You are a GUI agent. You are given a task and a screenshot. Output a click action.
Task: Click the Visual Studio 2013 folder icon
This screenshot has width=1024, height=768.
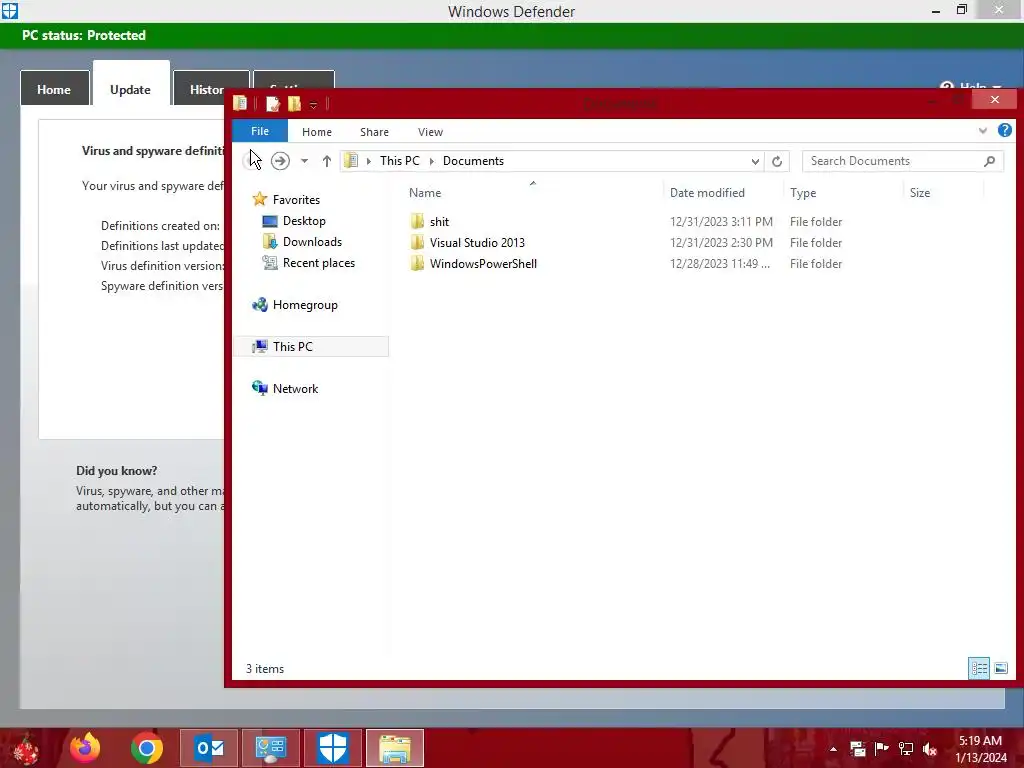tap(417, 243)
